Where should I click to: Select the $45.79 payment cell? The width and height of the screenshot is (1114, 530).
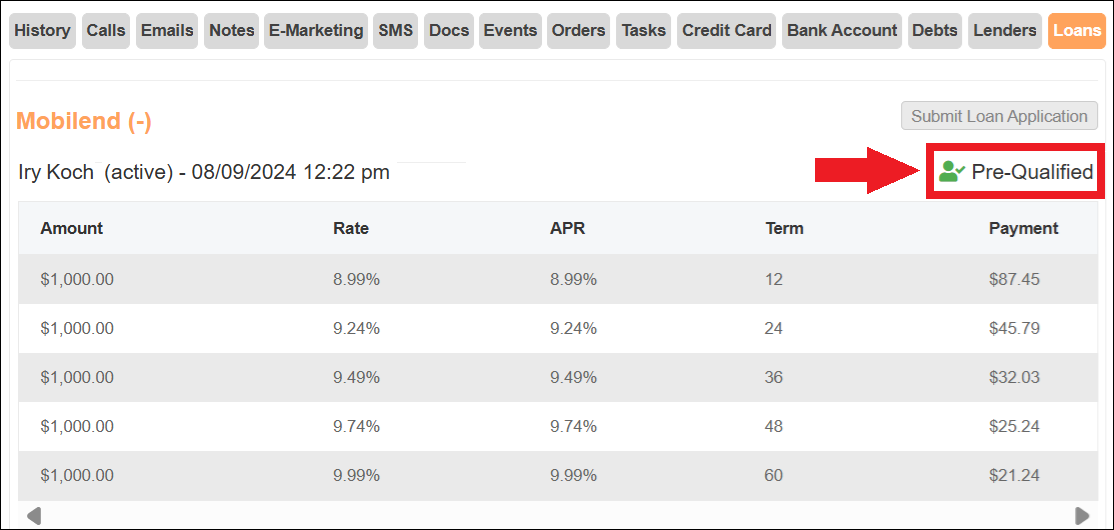point(1015,328)
